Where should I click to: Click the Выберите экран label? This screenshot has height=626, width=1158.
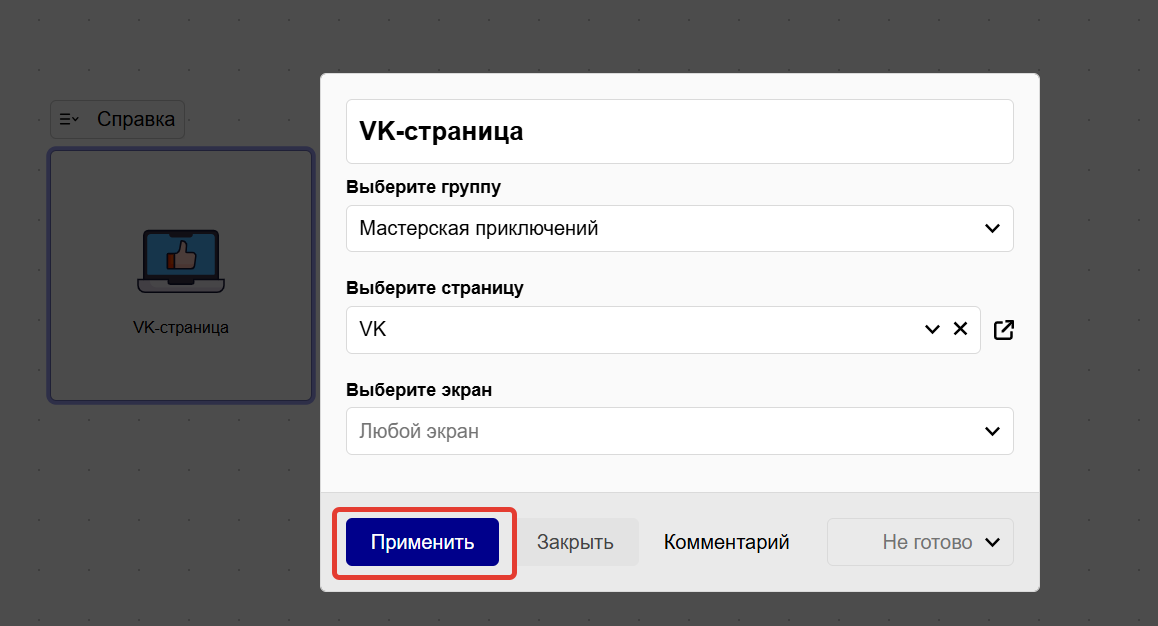click(419, 390)
